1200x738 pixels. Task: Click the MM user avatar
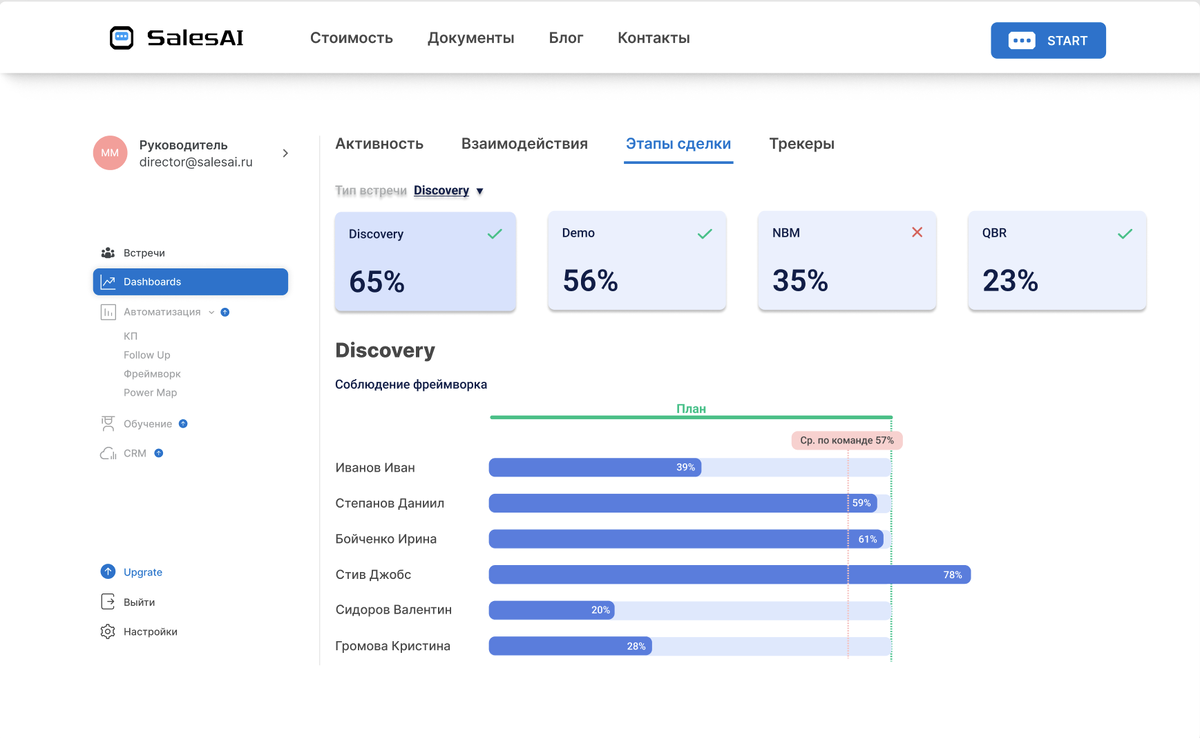pyautogui.click(x=110, y=153)
